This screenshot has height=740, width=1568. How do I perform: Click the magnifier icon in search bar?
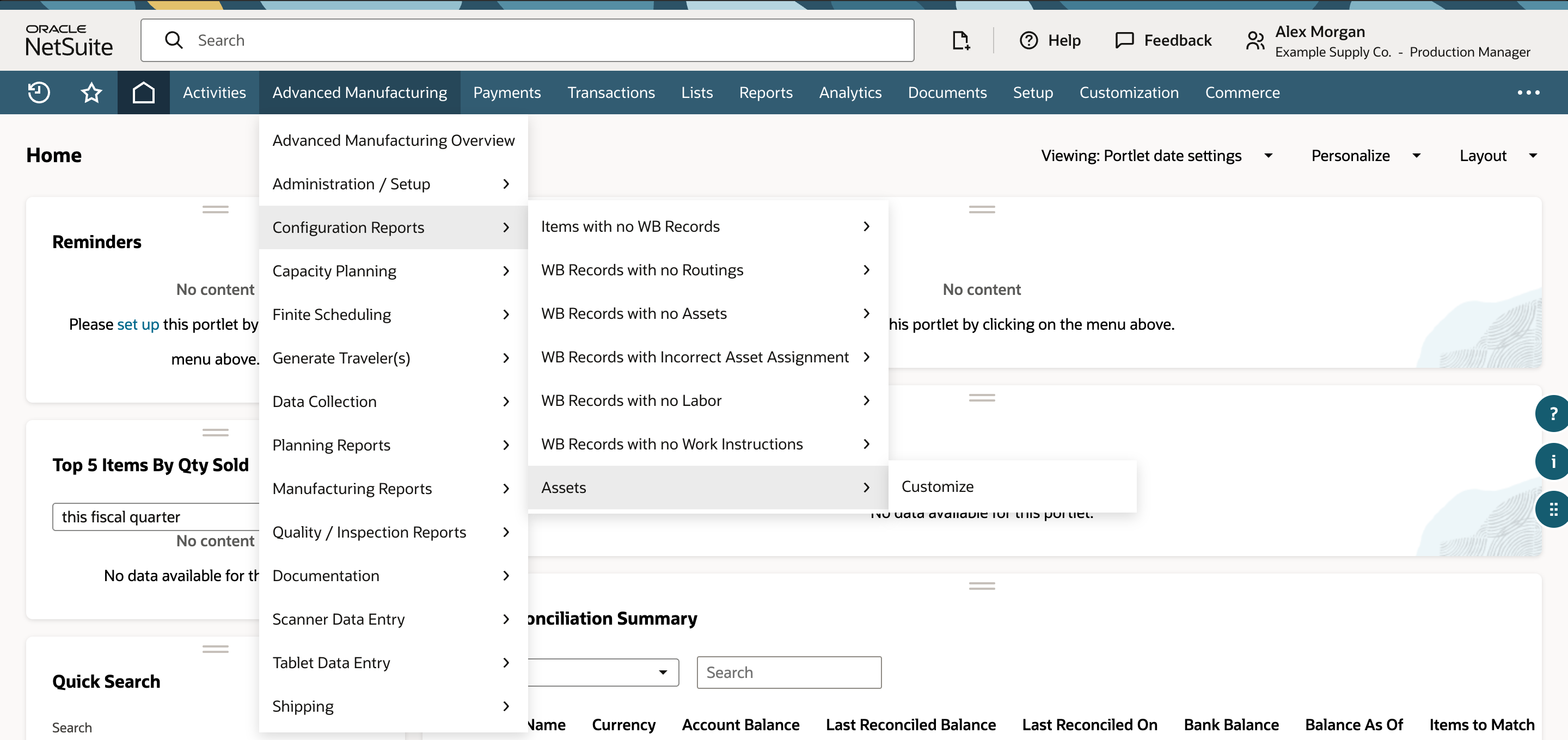pos(174,40)
